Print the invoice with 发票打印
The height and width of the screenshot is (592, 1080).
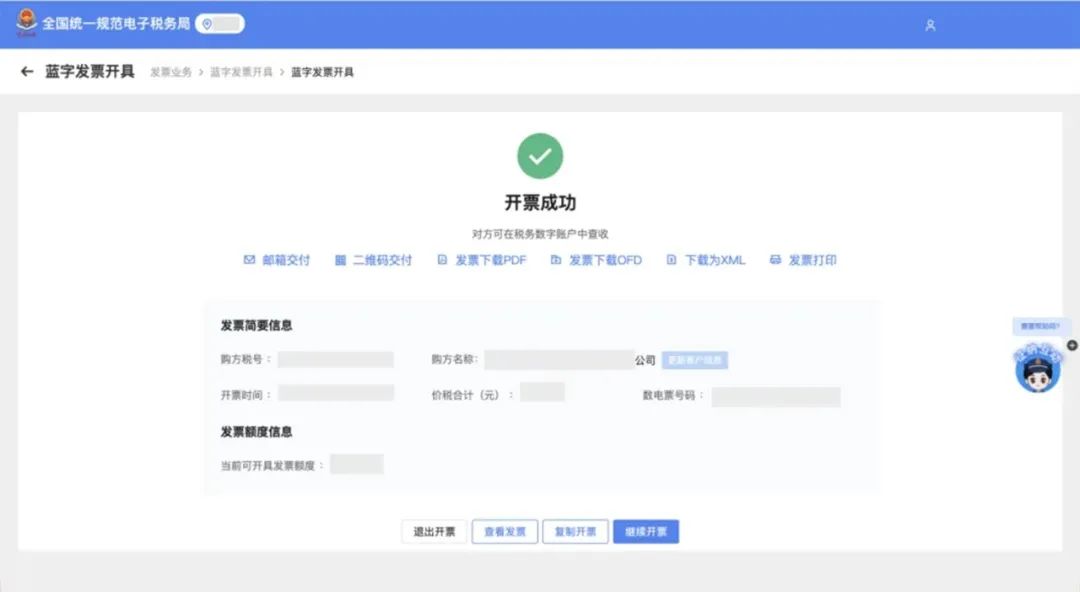pos(803,260)
